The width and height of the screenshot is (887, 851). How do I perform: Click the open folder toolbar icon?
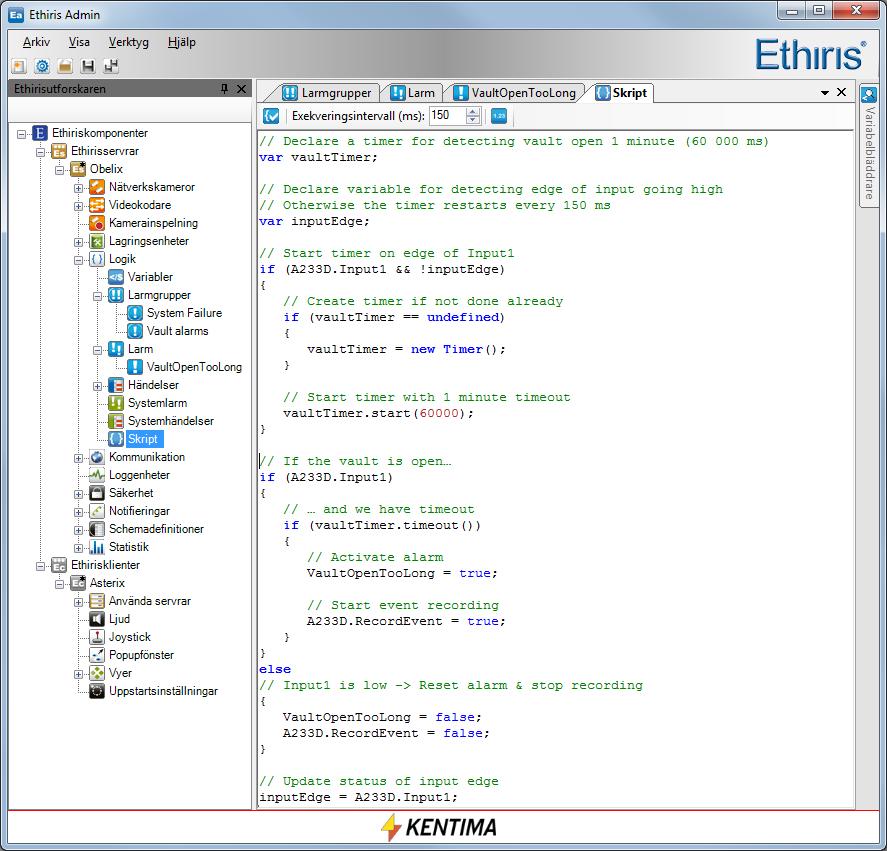tap(65, 66)
